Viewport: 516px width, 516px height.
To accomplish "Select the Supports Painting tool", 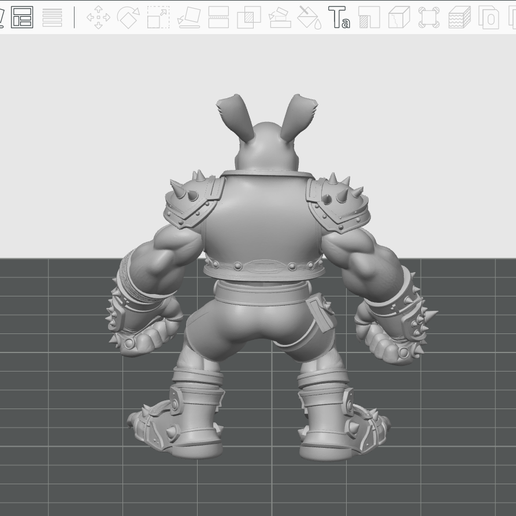I will 280,18.
